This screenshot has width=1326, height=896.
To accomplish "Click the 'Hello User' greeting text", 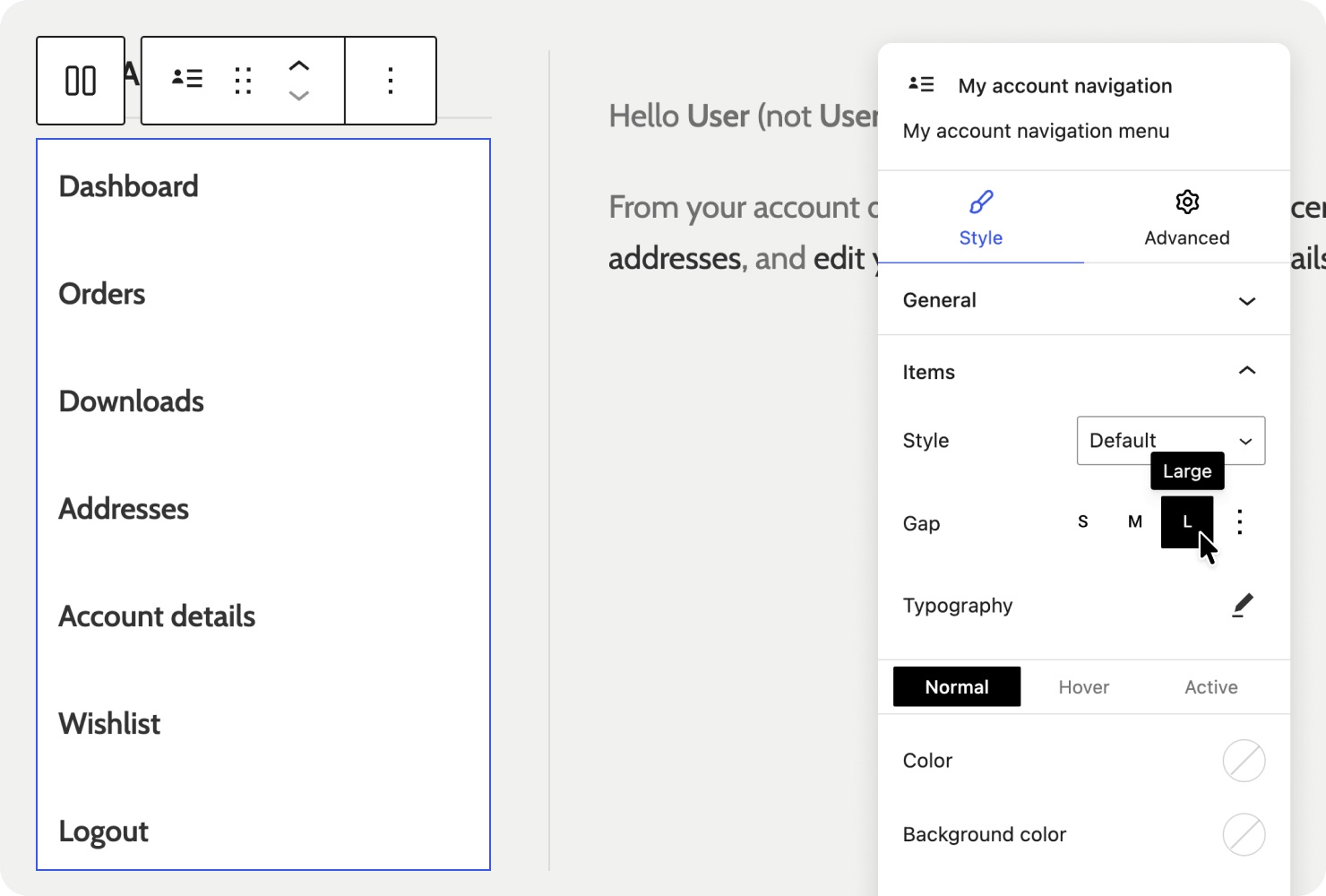I will point(678,116).
